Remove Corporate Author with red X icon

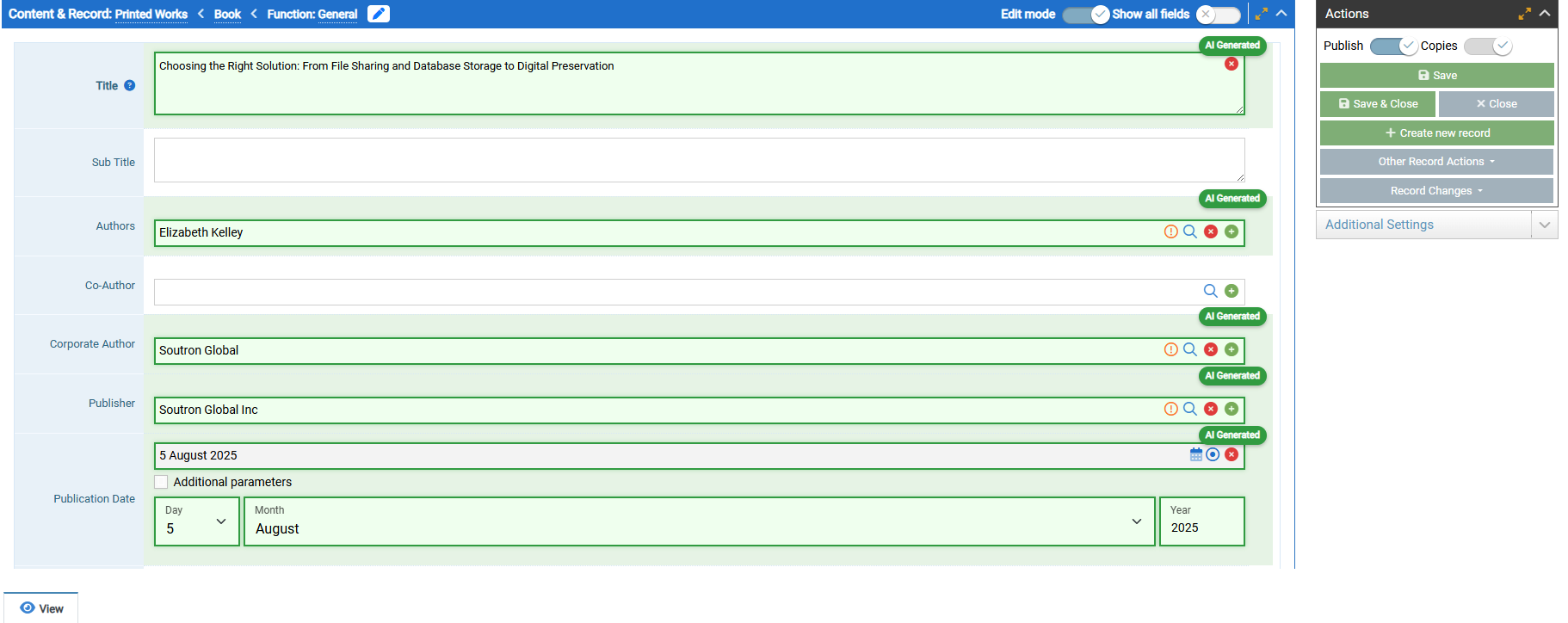[1211, 349]
